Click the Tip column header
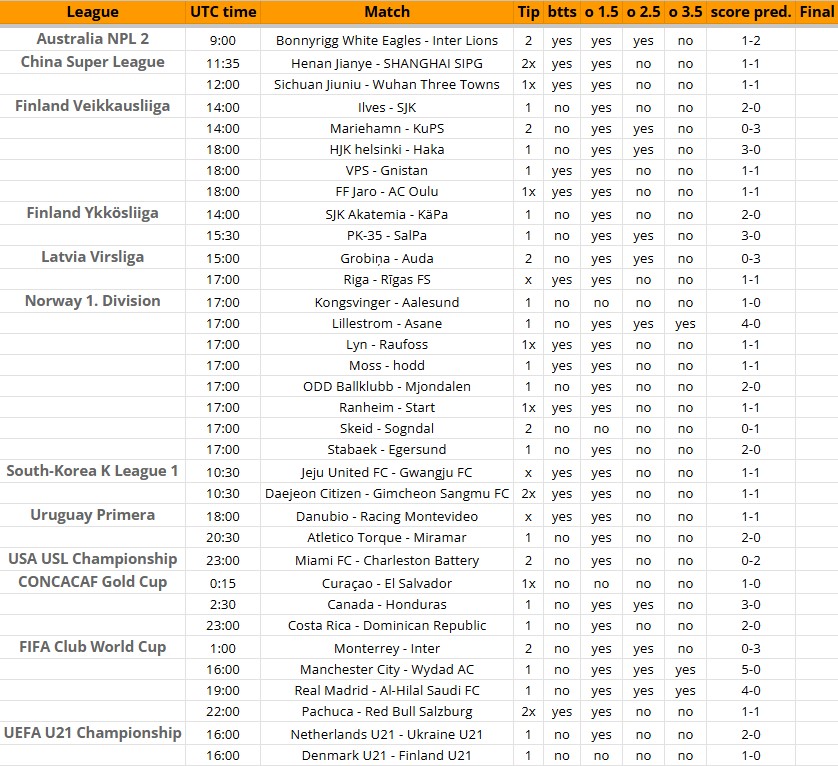This screenshot has height=766, width=838. click(x=528, y=12)
